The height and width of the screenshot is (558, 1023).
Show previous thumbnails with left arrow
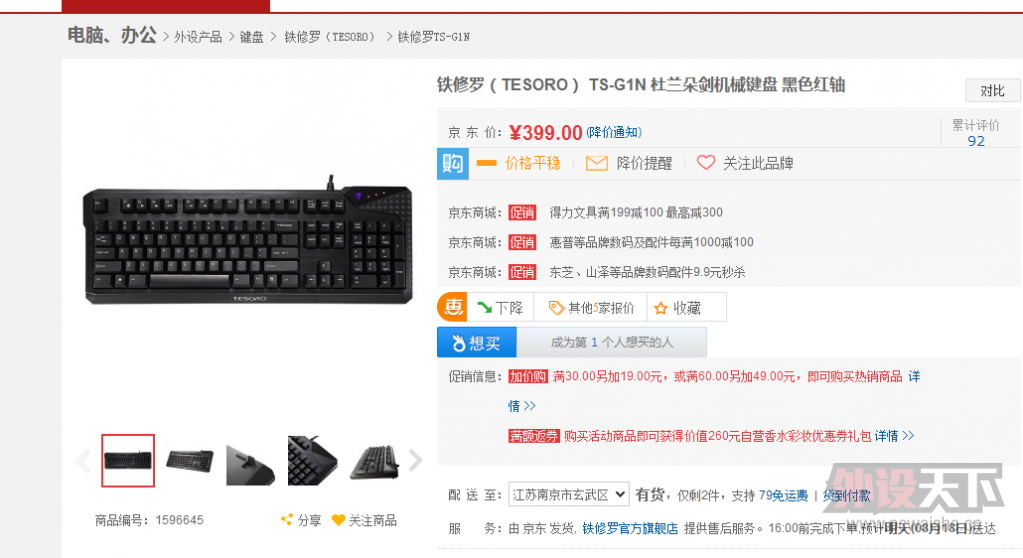point(83,461)
